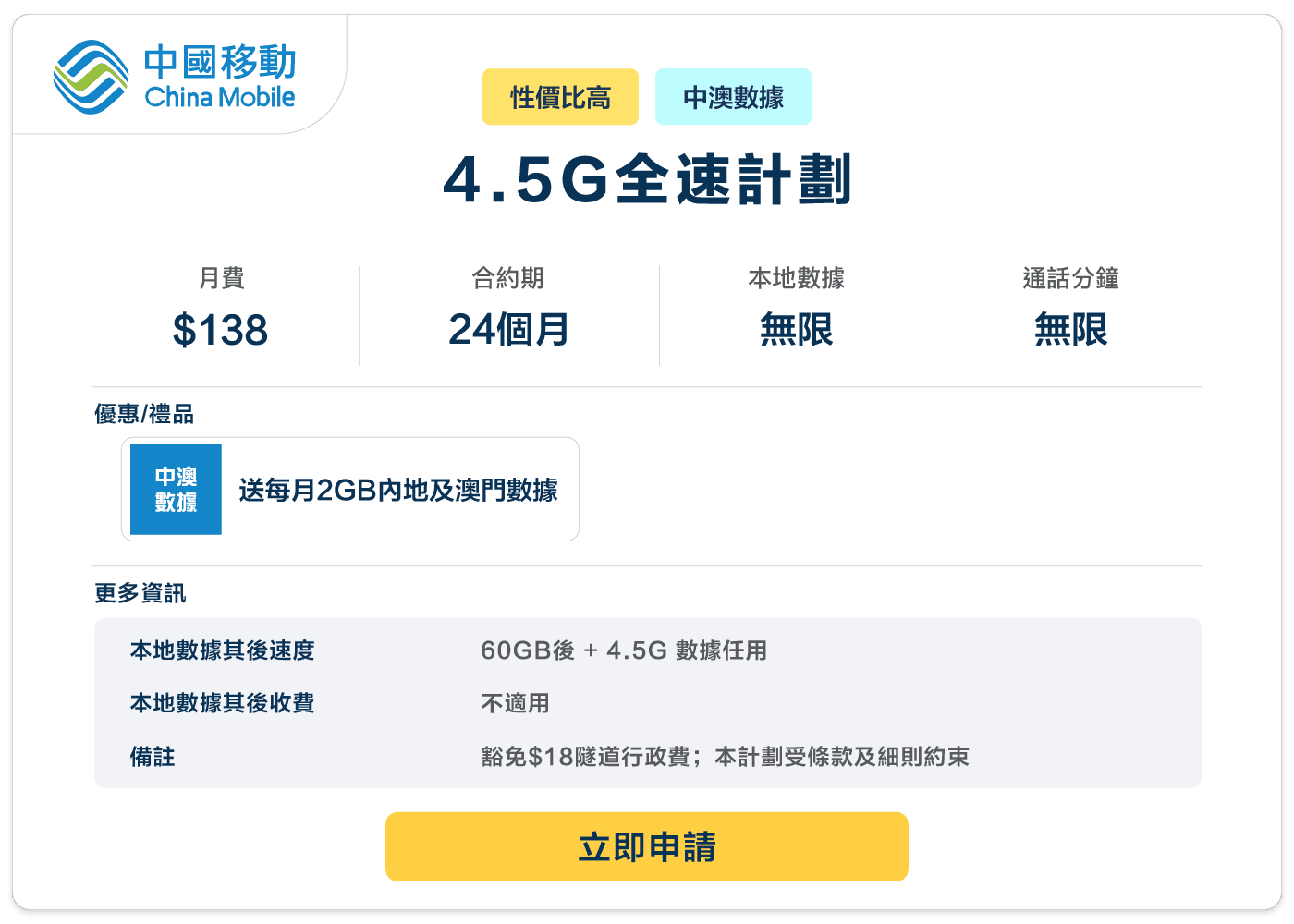
Task: Click 無限 under 通話分鐘
Action: pos(1070,330)
